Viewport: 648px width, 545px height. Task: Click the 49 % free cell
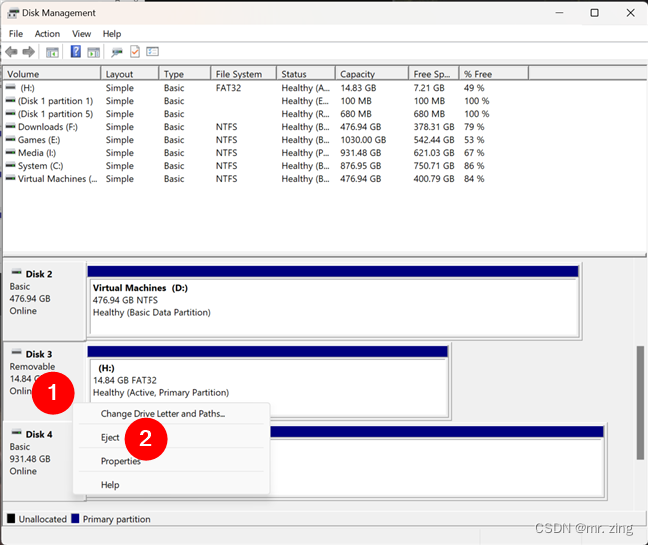pos(474,88)
